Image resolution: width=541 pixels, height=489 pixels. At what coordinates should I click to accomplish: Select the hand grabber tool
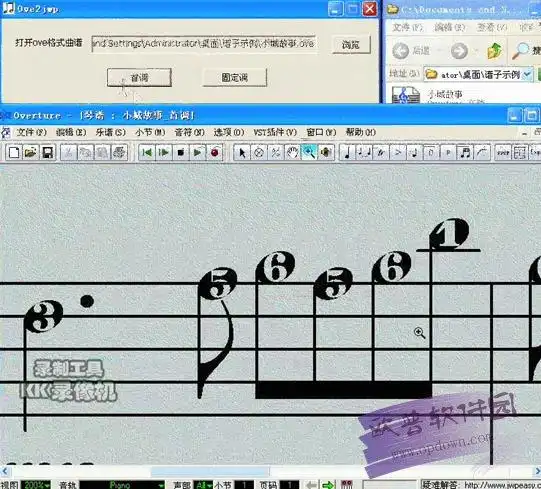point(293,153)
